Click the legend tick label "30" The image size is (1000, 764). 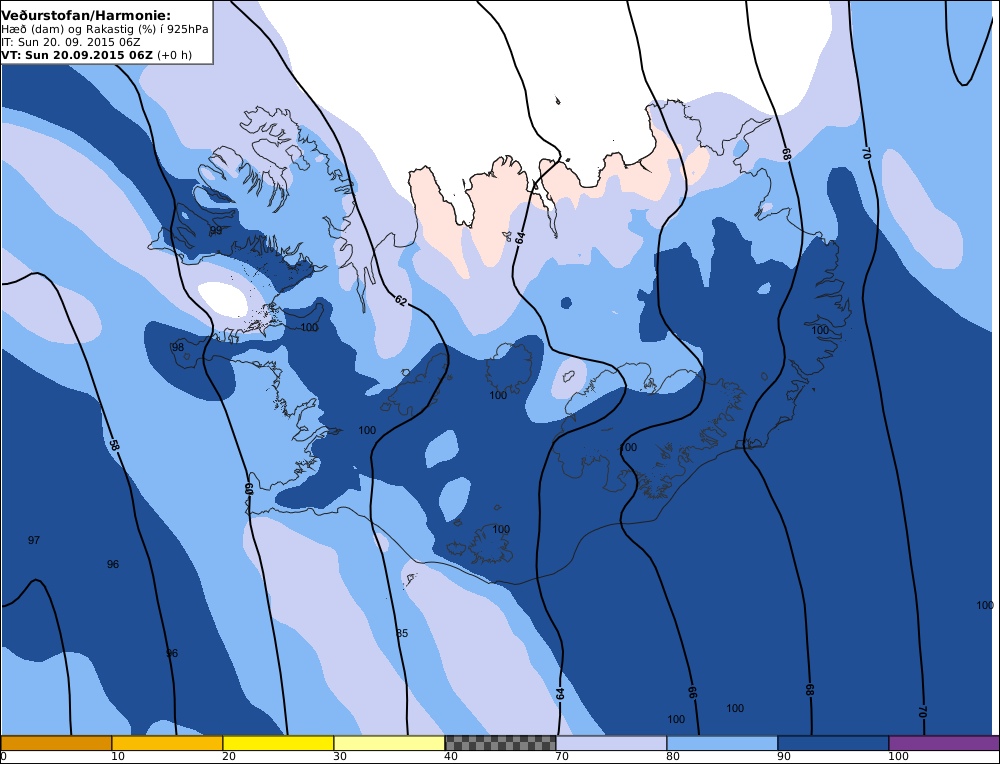(x=340, y=756)
